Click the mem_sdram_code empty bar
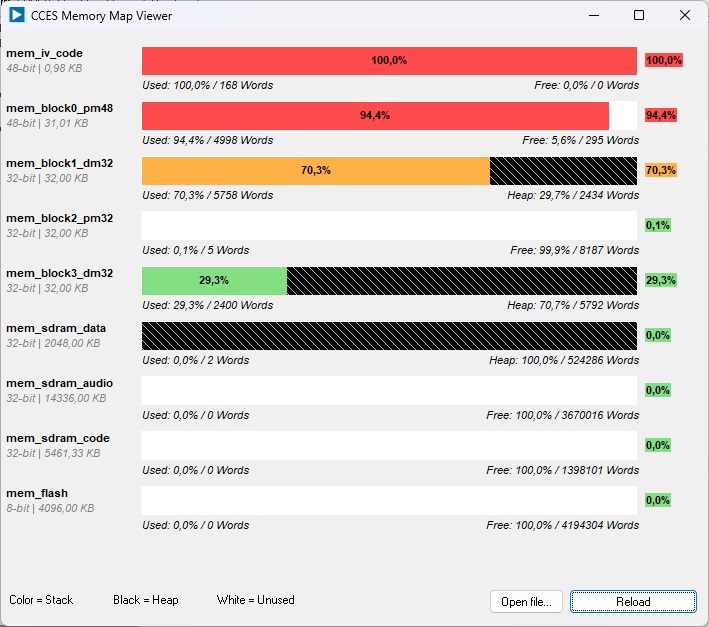 click(389, 446)
